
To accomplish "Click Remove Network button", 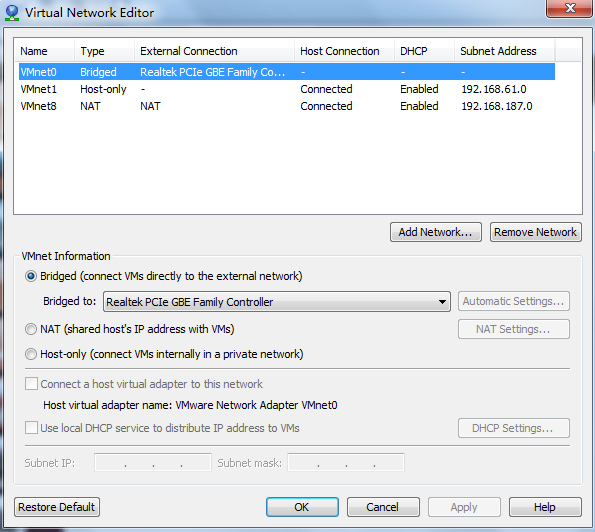I will [535, 232].
